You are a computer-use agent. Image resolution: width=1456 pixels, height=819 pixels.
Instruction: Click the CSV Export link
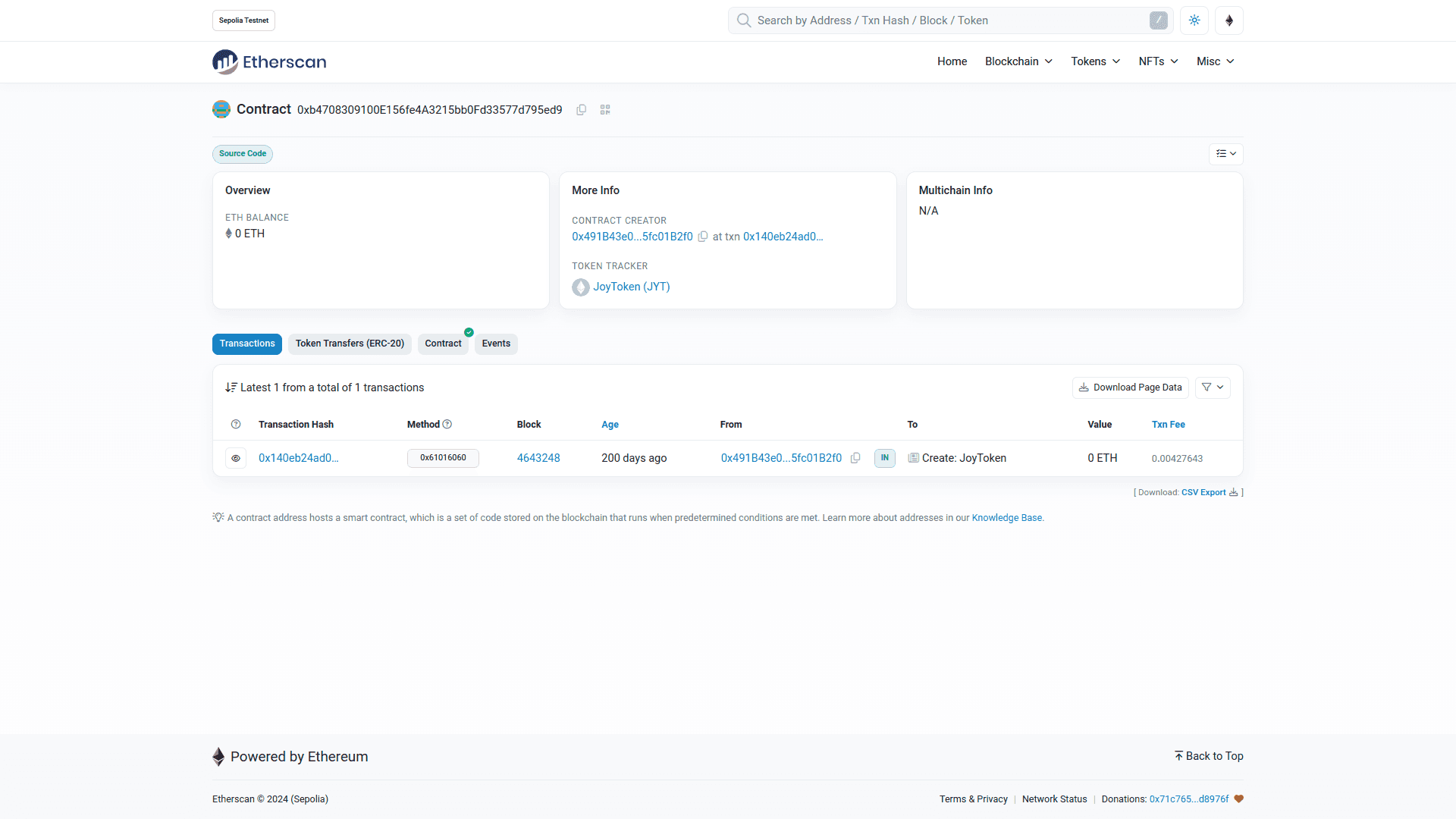click(x=1202, y=491)
